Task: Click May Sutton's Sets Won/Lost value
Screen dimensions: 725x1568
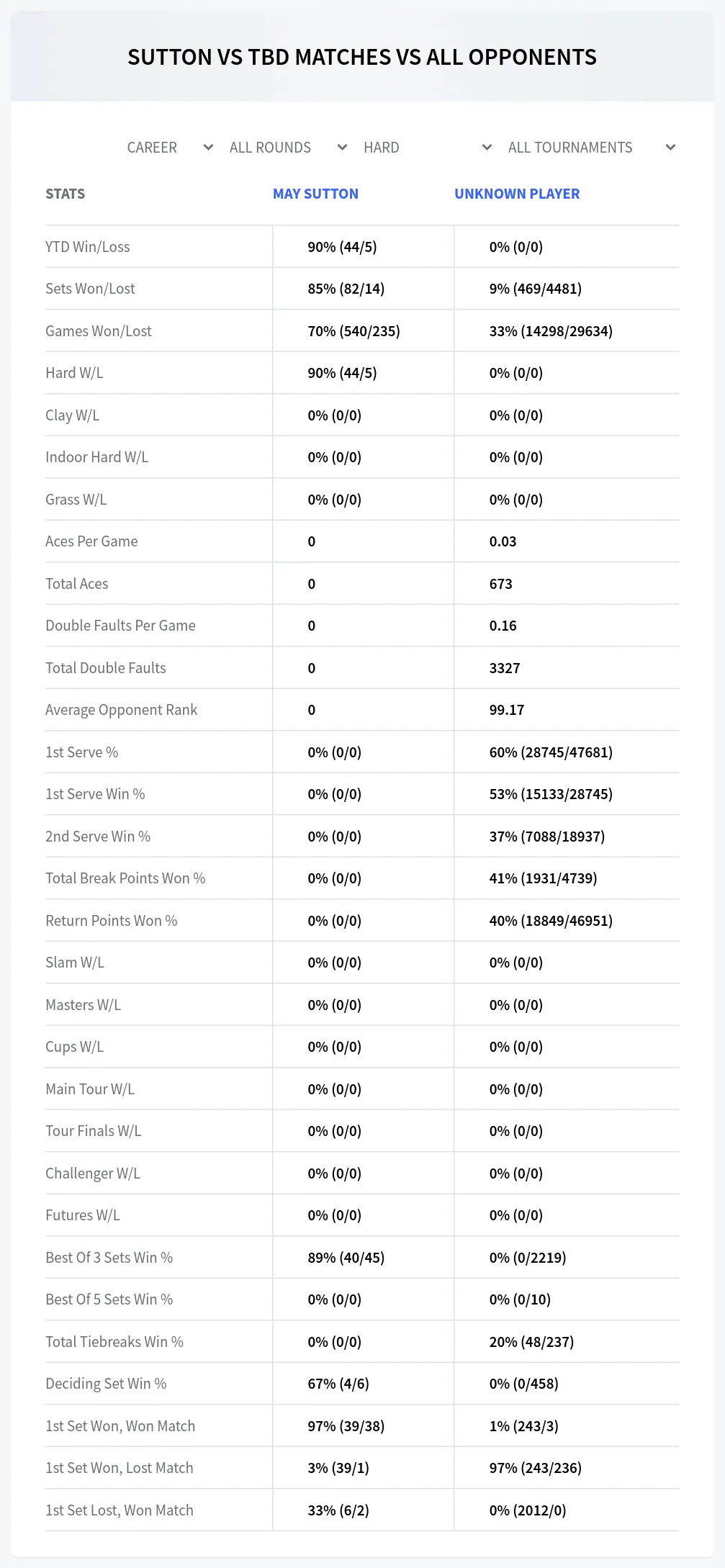Action: tap(346, 289)
